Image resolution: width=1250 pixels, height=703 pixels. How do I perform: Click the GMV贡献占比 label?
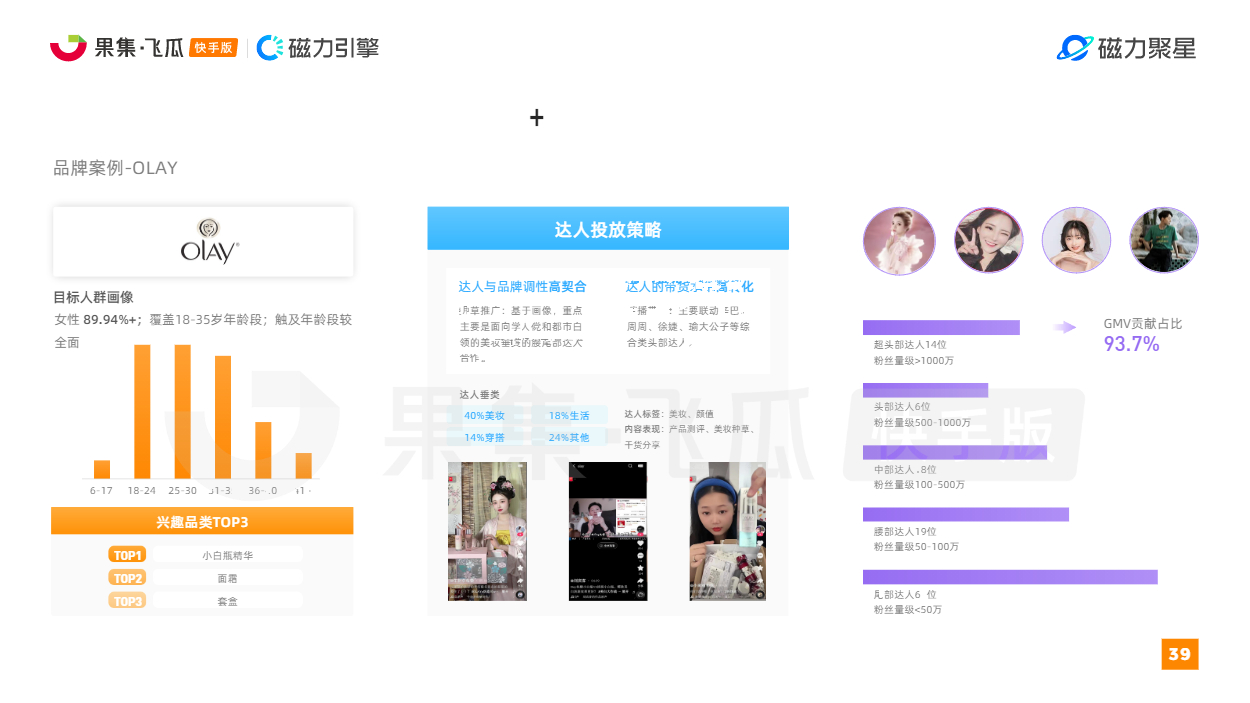pyautogui.click(x=1143, y=324)
